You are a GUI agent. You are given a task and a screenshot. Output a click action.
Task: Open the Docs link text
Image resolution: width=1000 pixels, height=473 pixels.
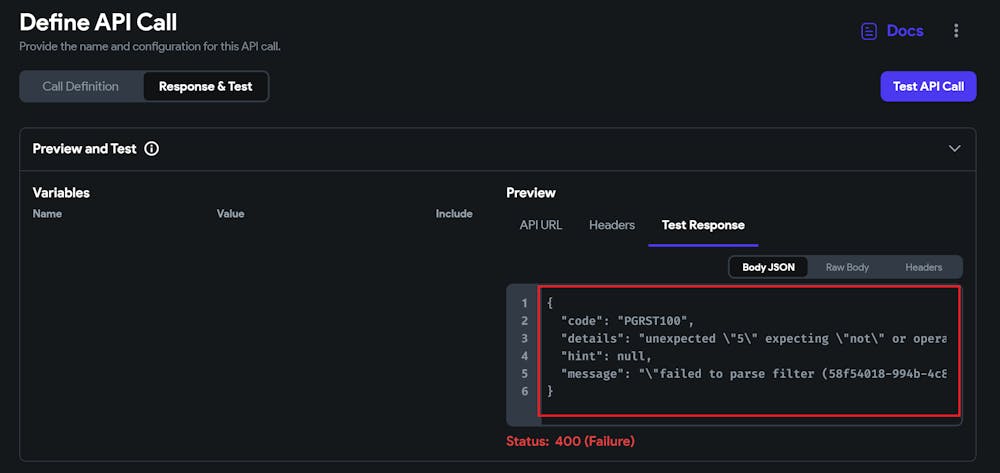905,31
